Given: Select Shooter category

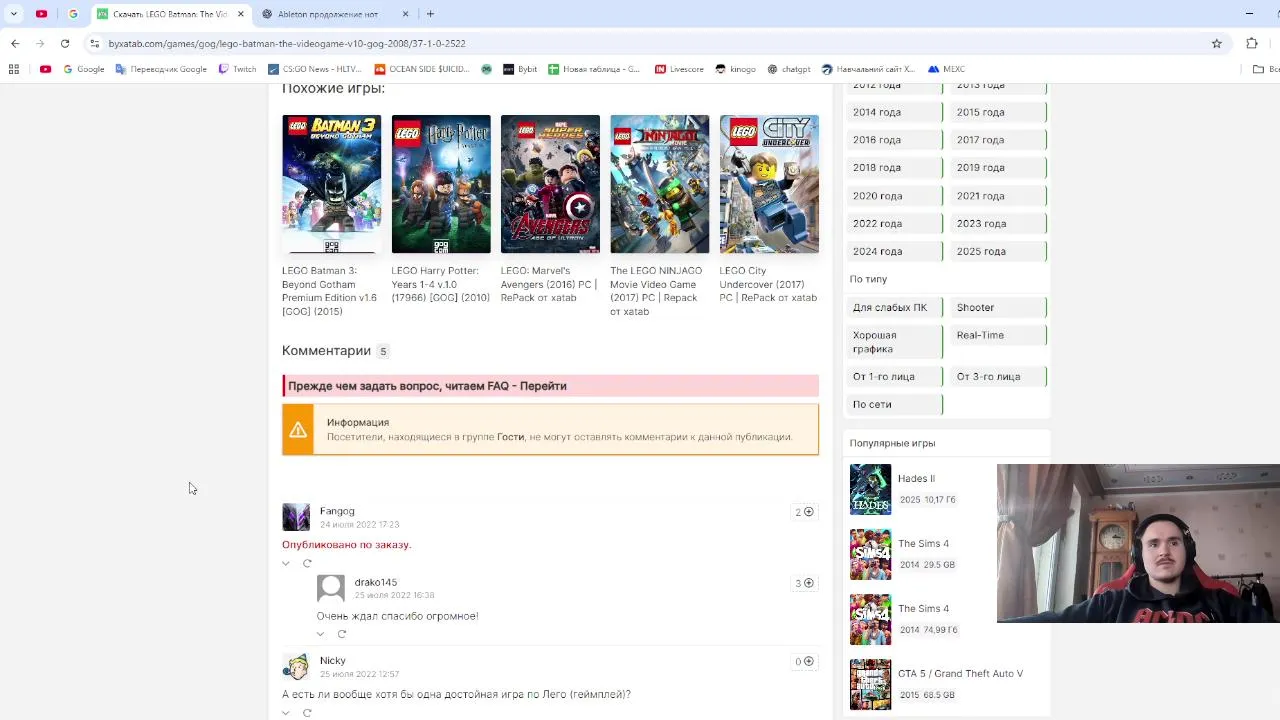Looking at the screenshot, I should (999, 307).
